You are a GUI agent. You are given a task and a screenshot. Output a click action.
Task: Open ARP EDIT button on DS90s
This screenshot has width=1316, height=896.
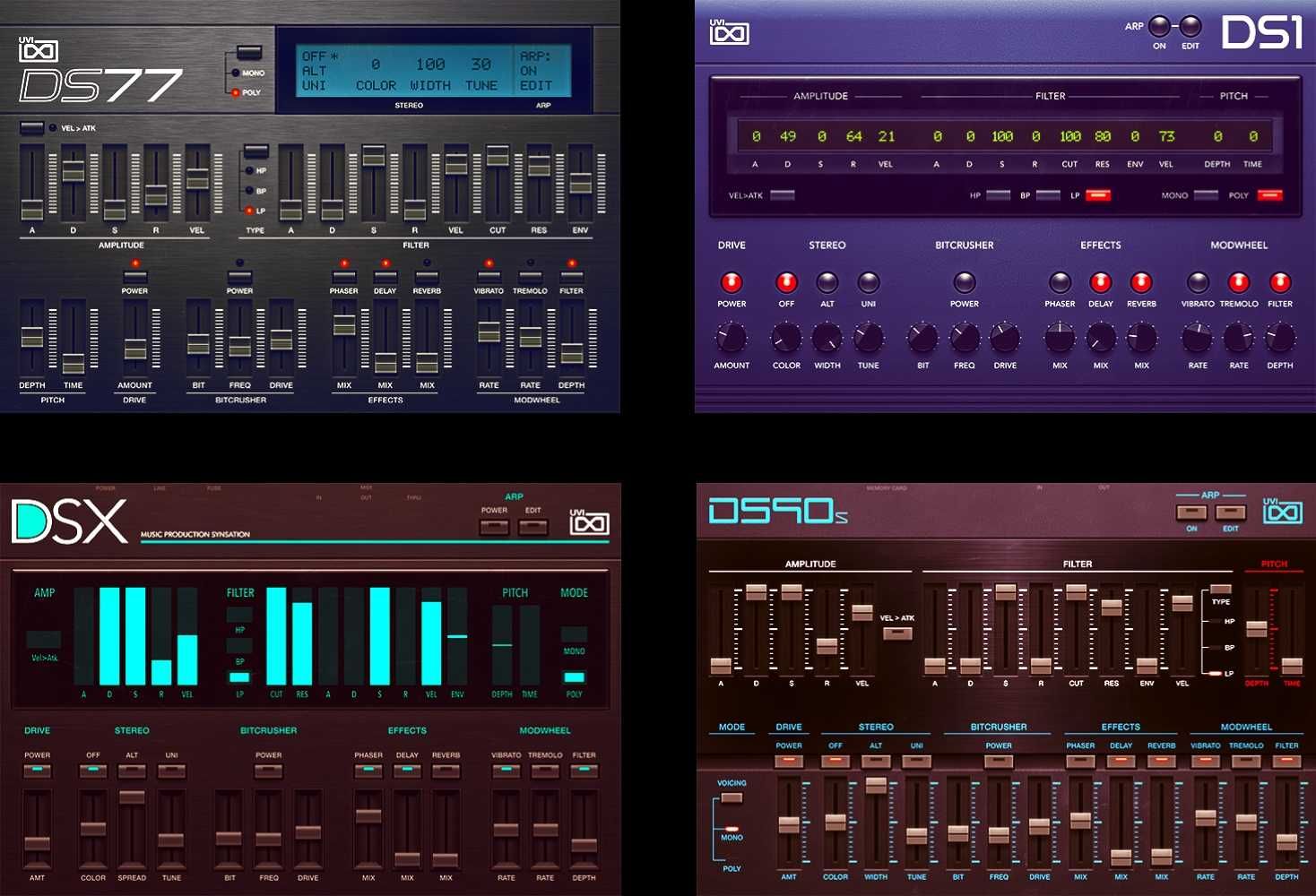pos(1231,512)
